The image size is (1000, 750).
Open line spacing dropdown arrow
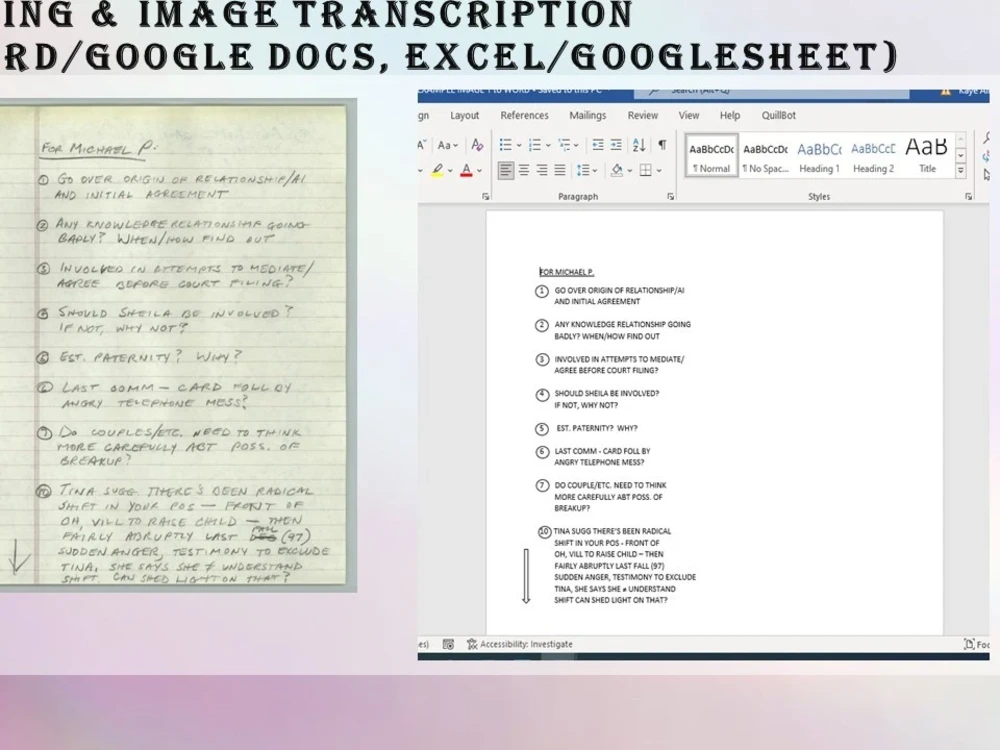(594, 171)
